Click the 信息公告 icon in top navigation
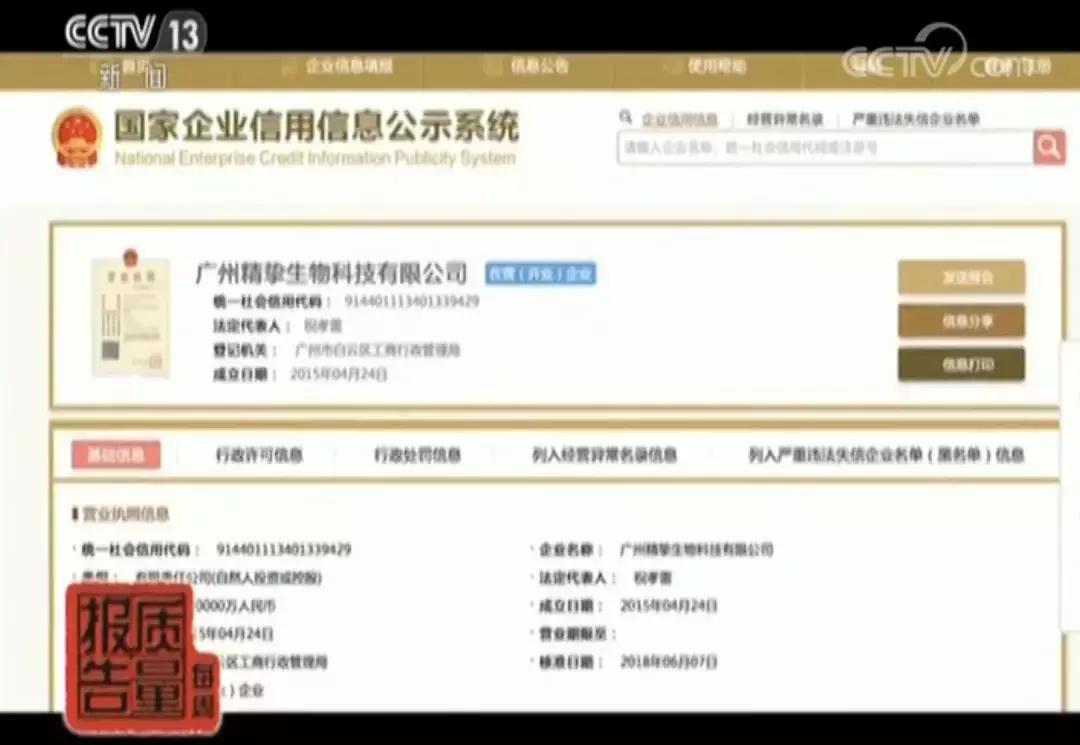Viewport: 1080px width, 745px height. [493, 65]
